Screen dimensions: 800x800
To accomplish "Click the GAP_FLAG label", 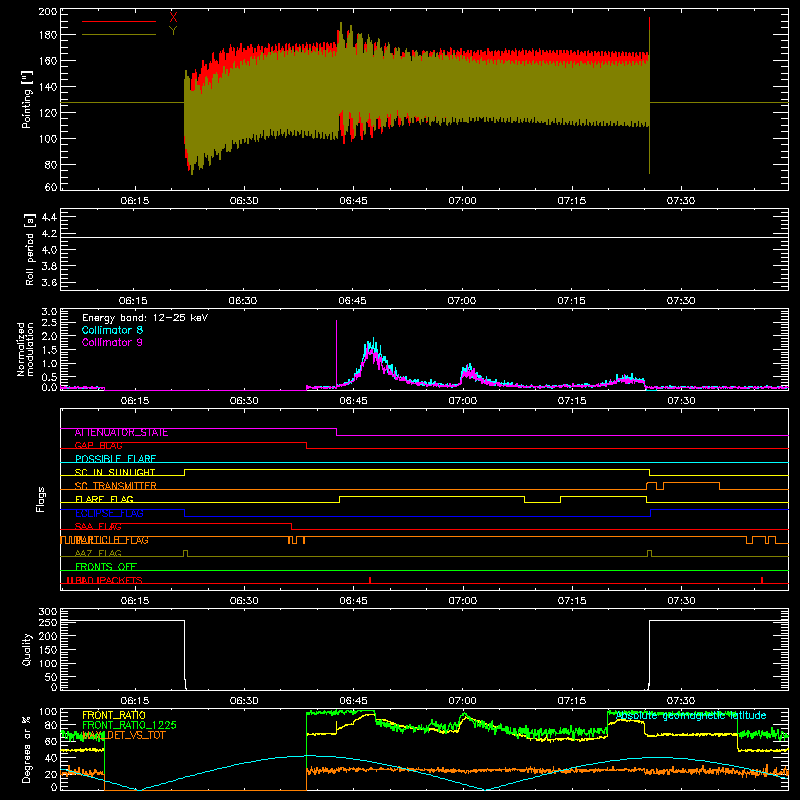I will pos(98,446).
